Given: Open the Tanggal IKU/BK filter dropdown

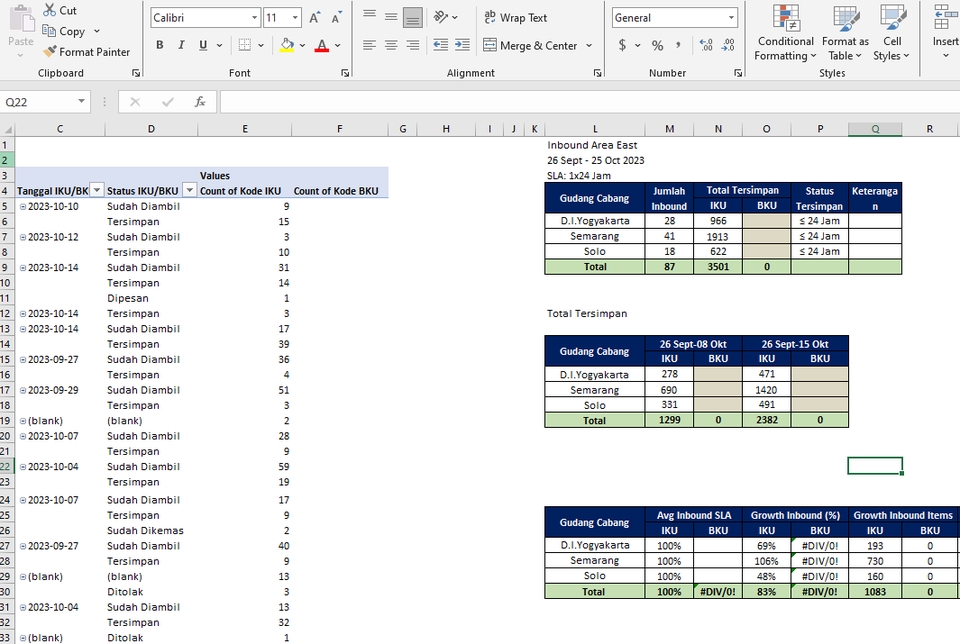Looking at the screenshot, I should pyautogui.click(x=96, y=190).
